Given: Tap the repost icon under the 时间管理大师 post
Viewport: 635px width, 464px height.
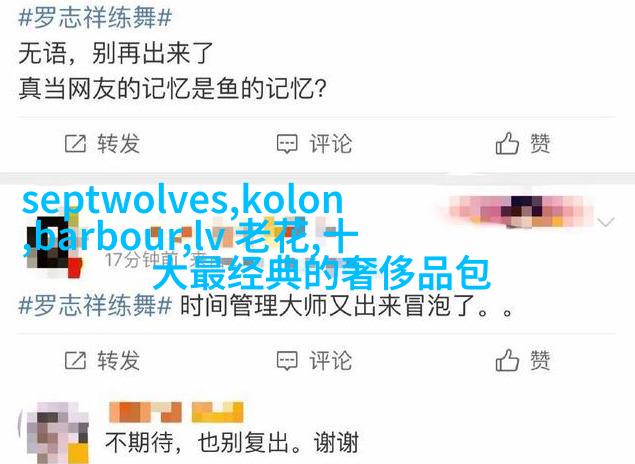Looking at the screenshot, I should click(x=75, y=360).
